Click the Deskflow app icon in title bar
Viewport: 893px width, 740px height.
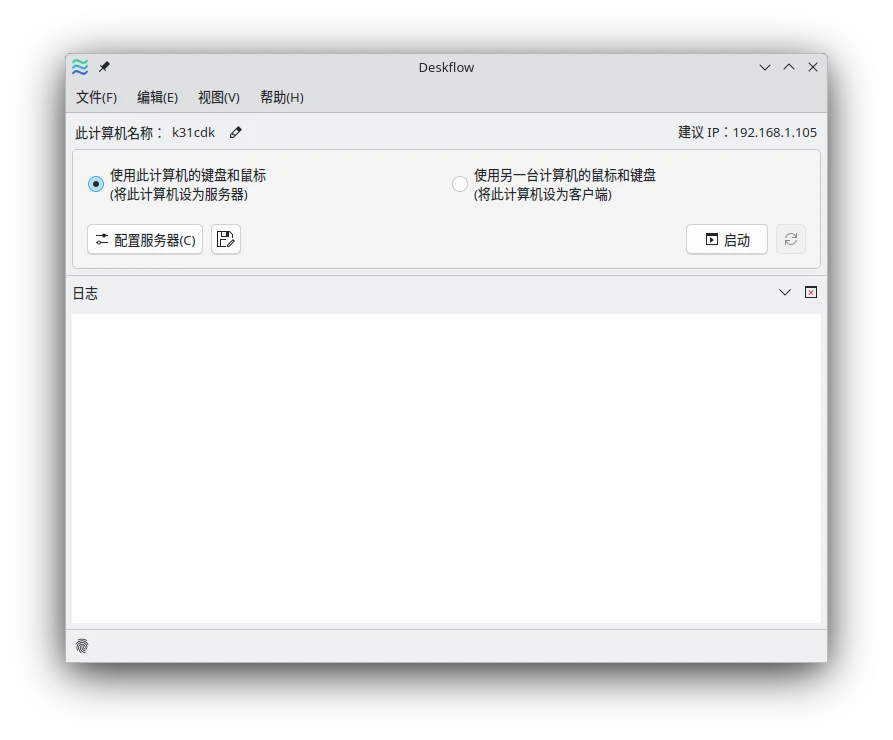(80, 67)
